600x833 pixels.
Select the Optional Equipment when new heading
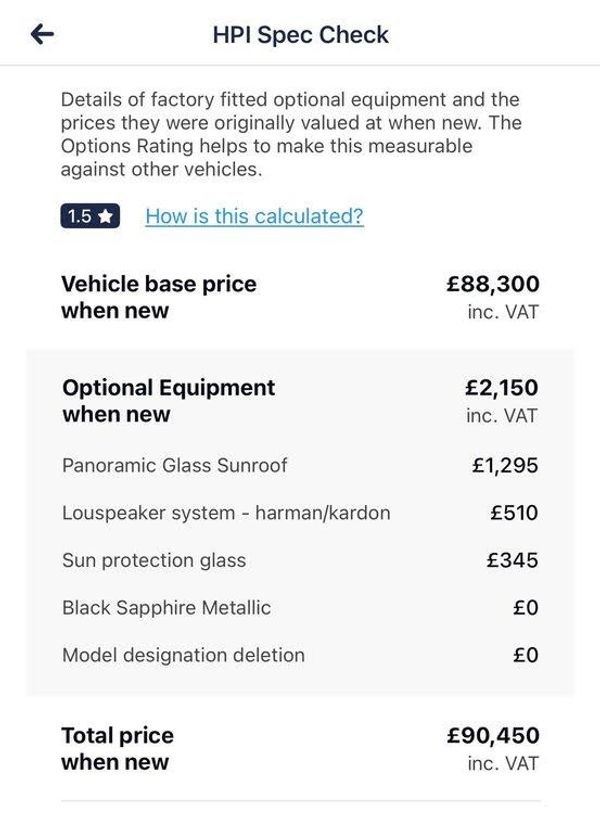[168, 400]
